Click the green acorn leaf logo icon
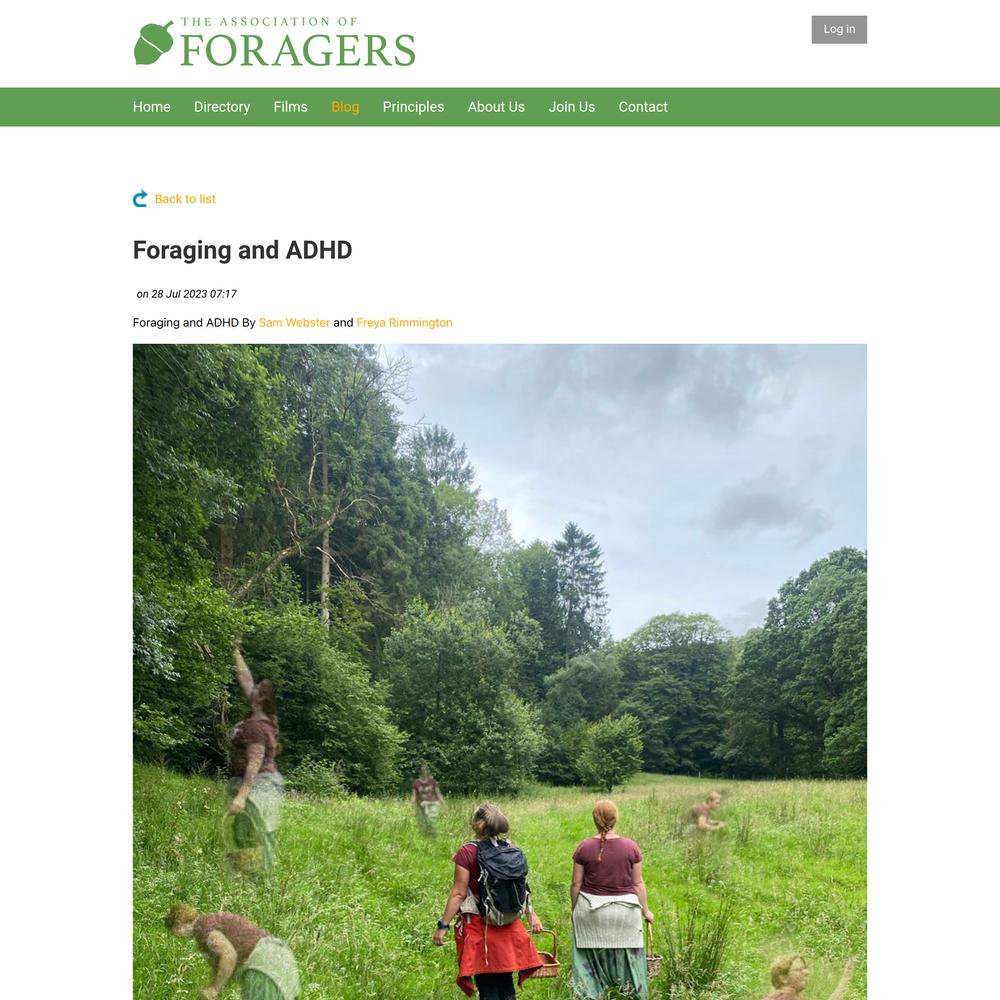This screenshot has height=1000, width=1000. pos(153,43)
